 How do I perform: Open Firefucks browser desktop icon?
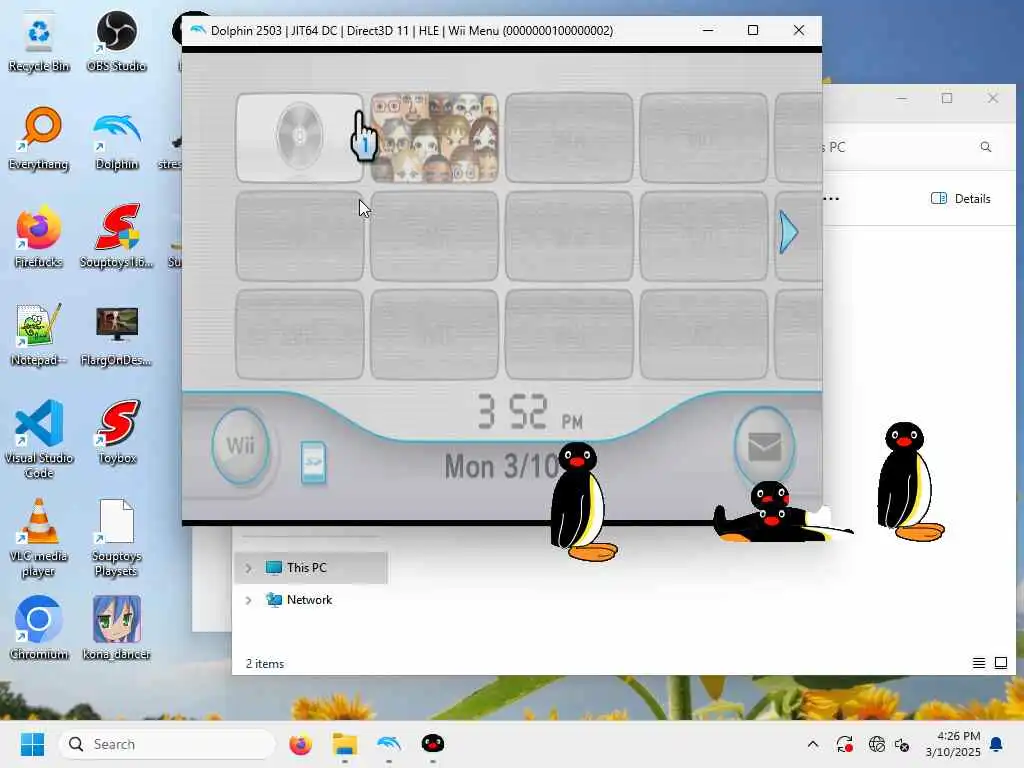coord(39,237)
